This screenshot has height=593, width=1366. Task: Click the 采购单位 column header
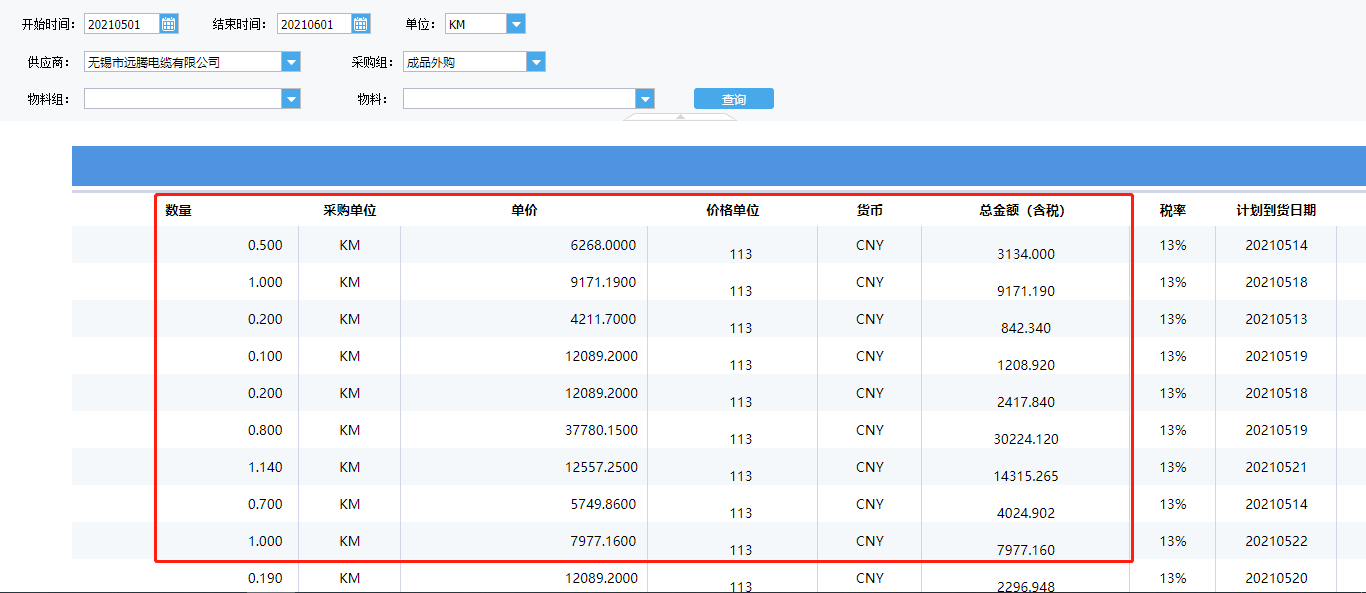tap(349, 210)
